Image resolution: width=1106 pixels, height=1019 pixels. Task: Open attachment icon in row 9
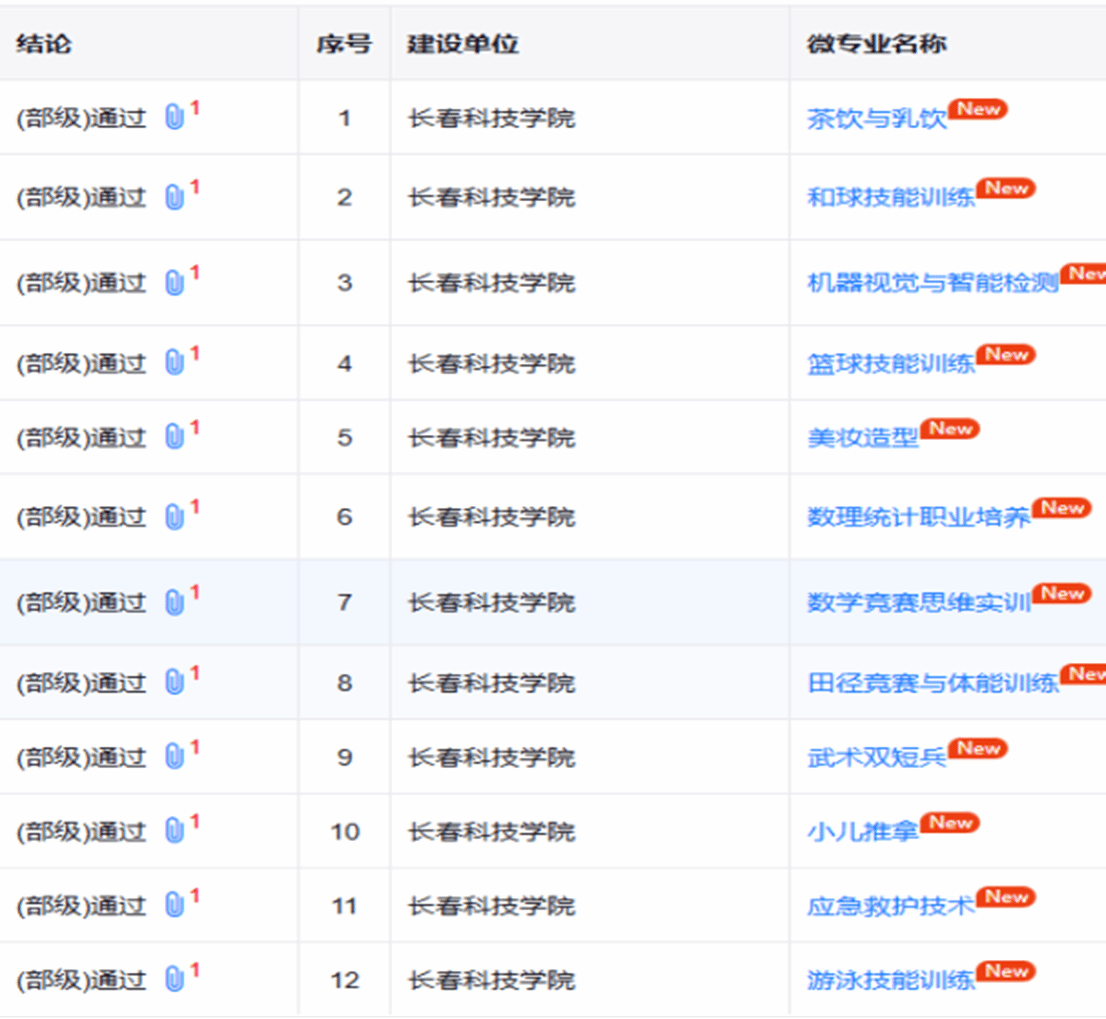(174, 757)
